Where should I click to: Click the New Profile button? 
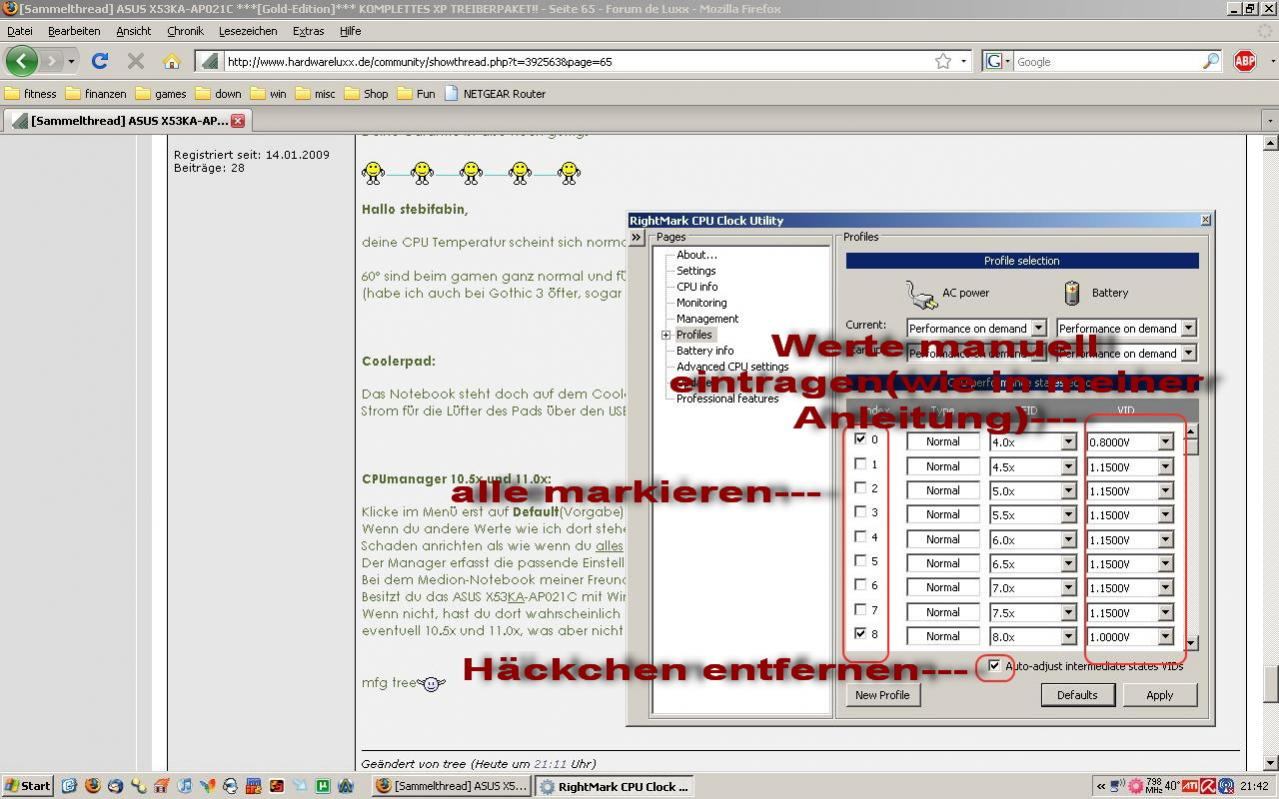(882, 695)
